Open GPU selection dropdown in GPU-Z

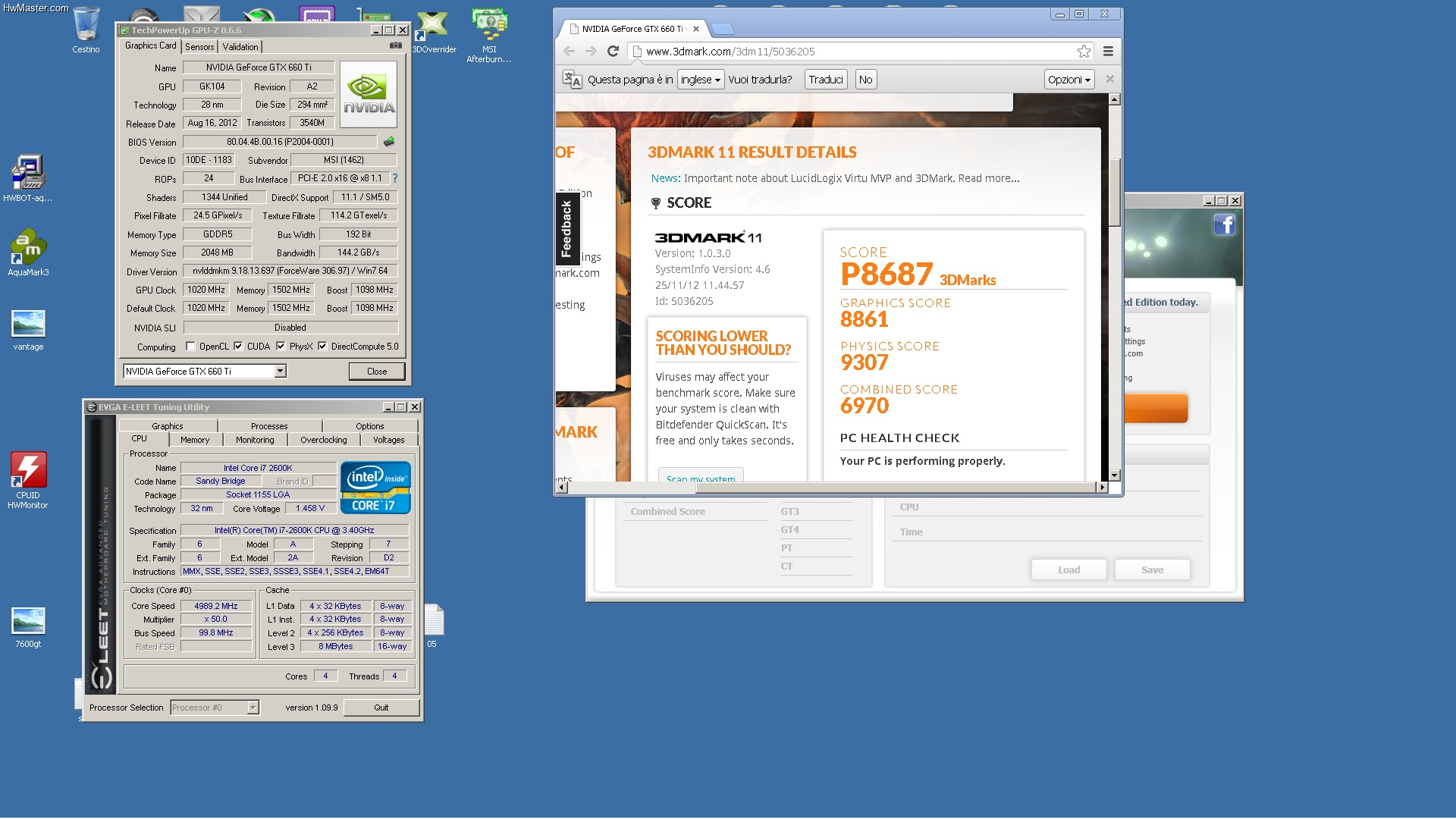pos(280,371)
